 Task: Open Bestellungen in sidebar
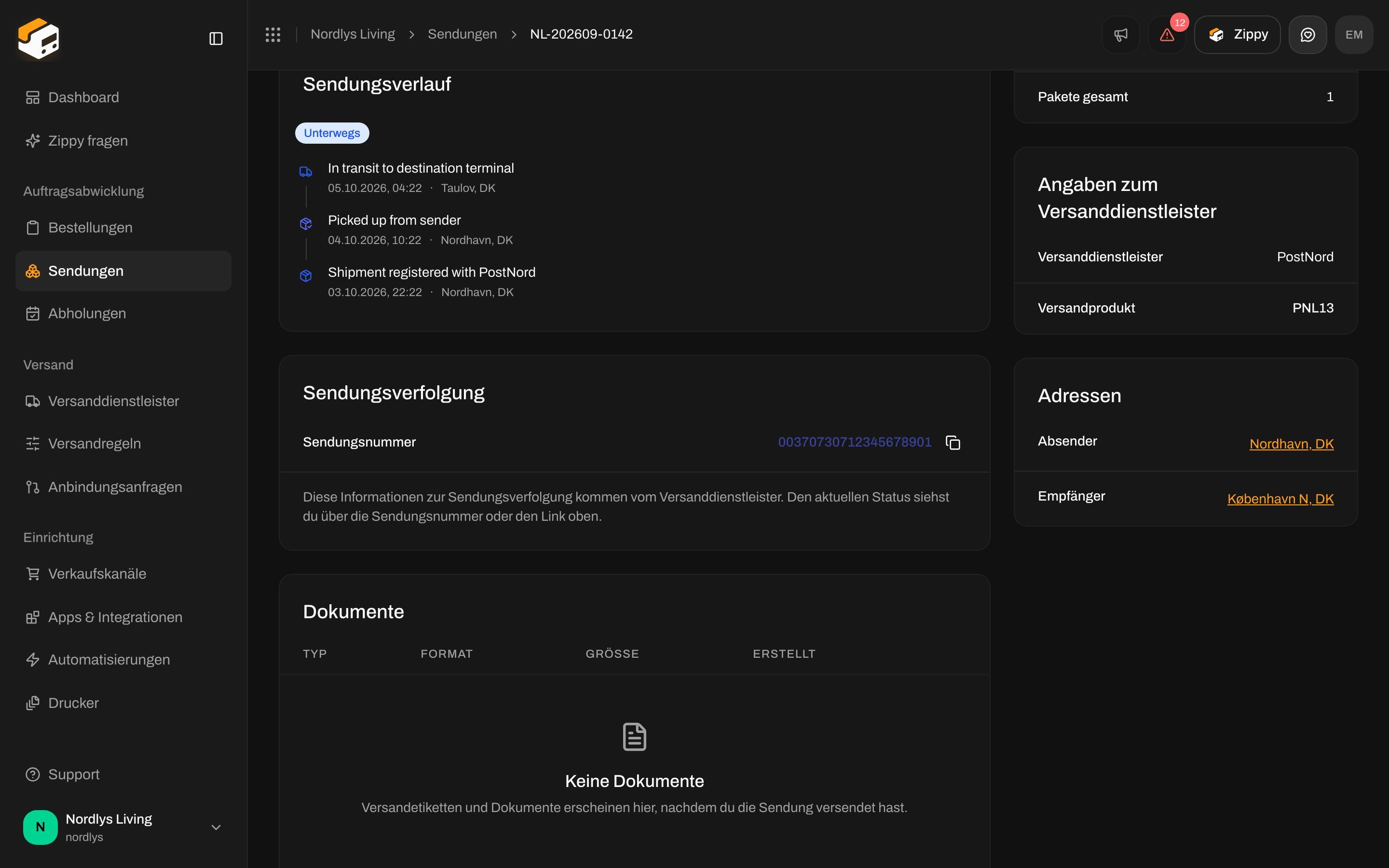123,227
